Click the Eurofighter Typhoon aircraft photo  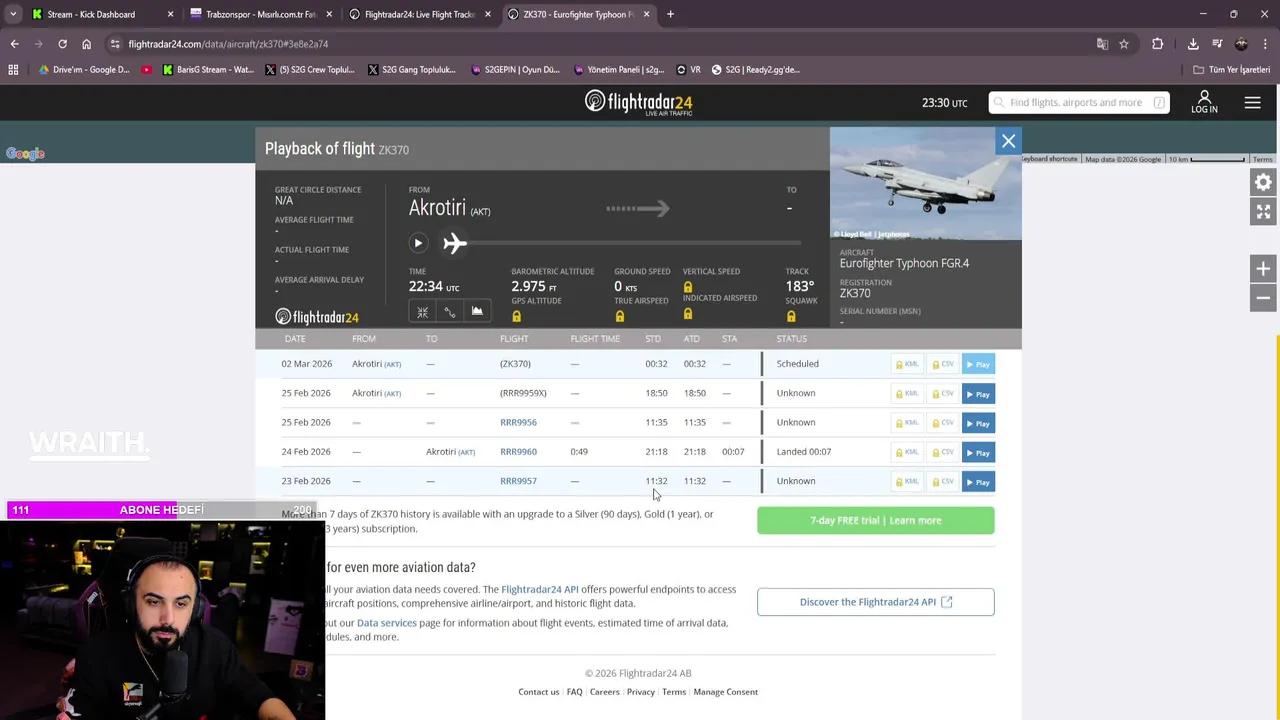click(x=926, y=184)
